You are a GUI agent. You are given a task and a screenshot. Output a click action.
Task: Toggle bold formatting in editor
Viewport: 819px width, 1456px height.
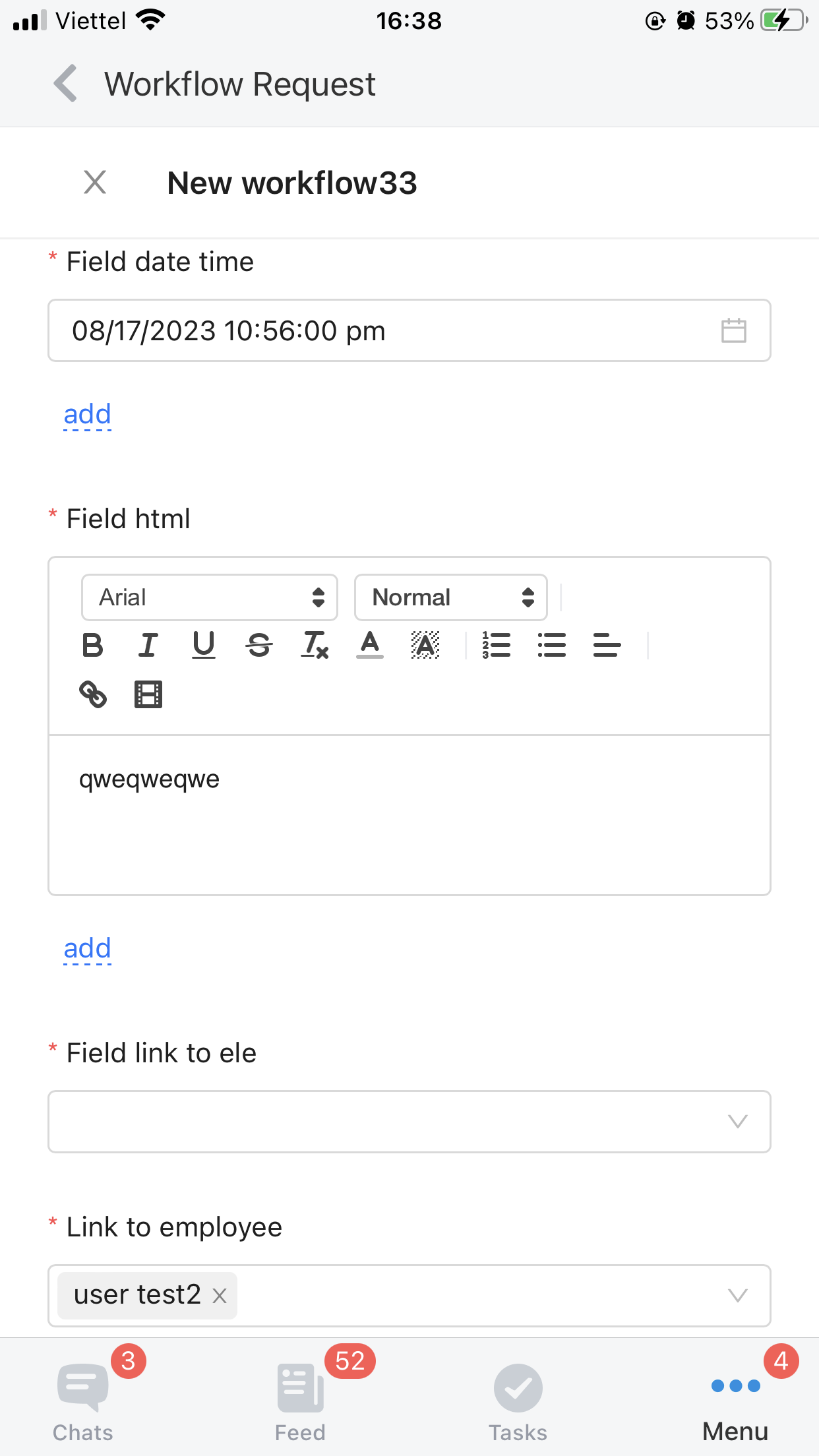click(x=93, y=645)
